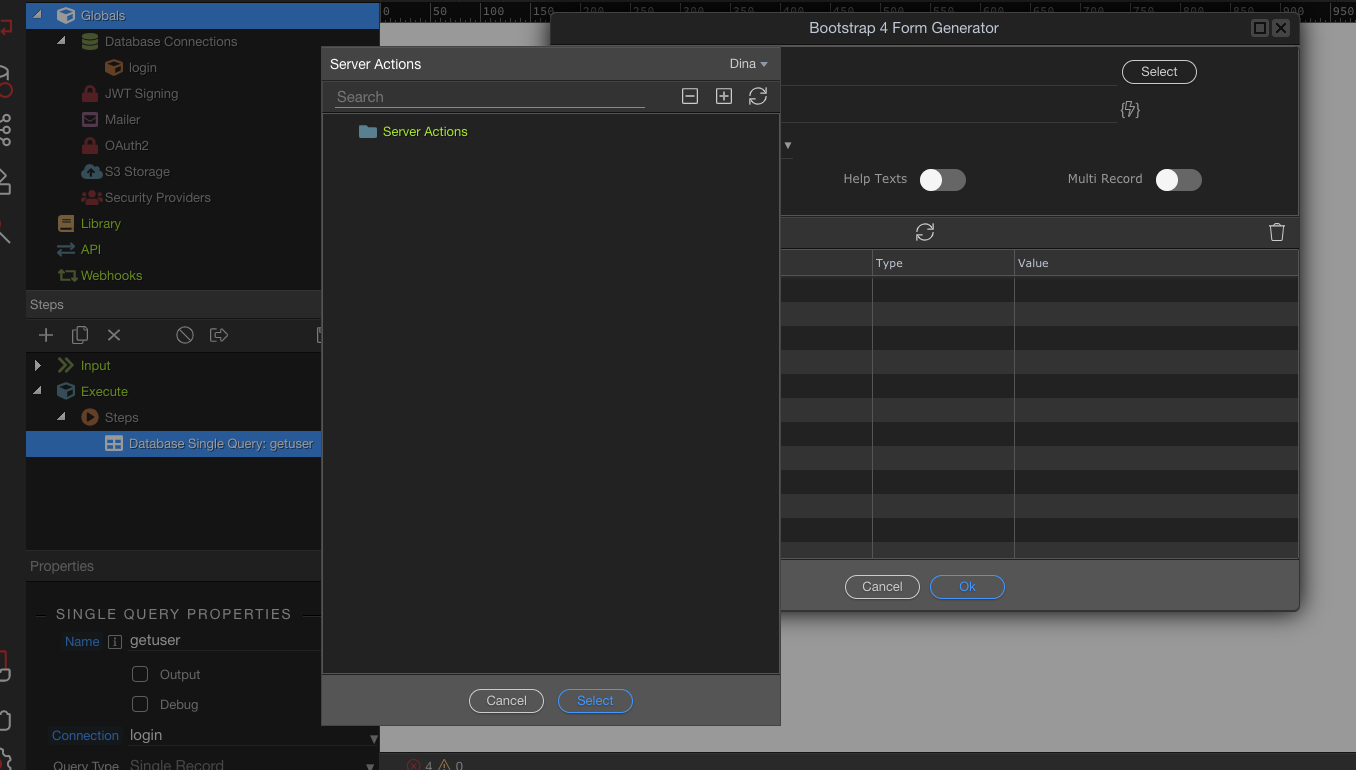Enable the Multi Record switch

click(x=1178, y=180)
